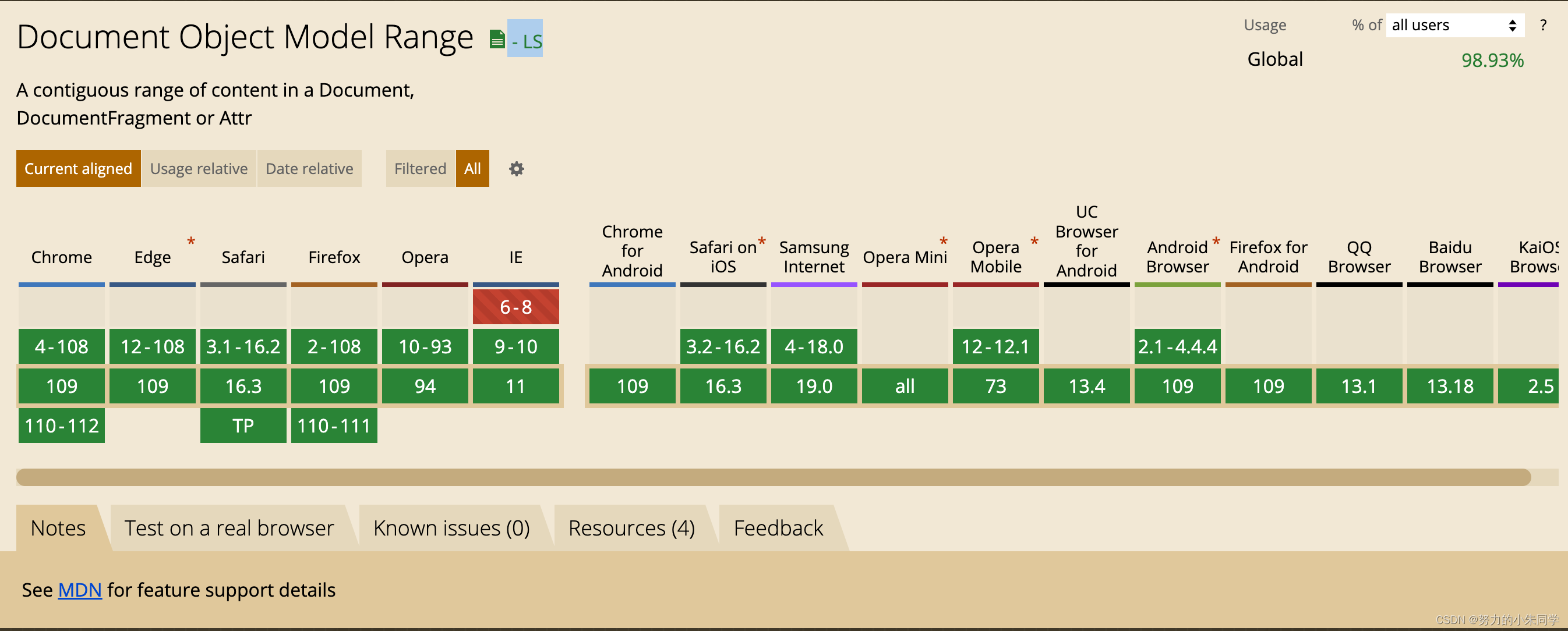Switch to Usage relative view
The image size is (1568, 631).
click(199, 169)
